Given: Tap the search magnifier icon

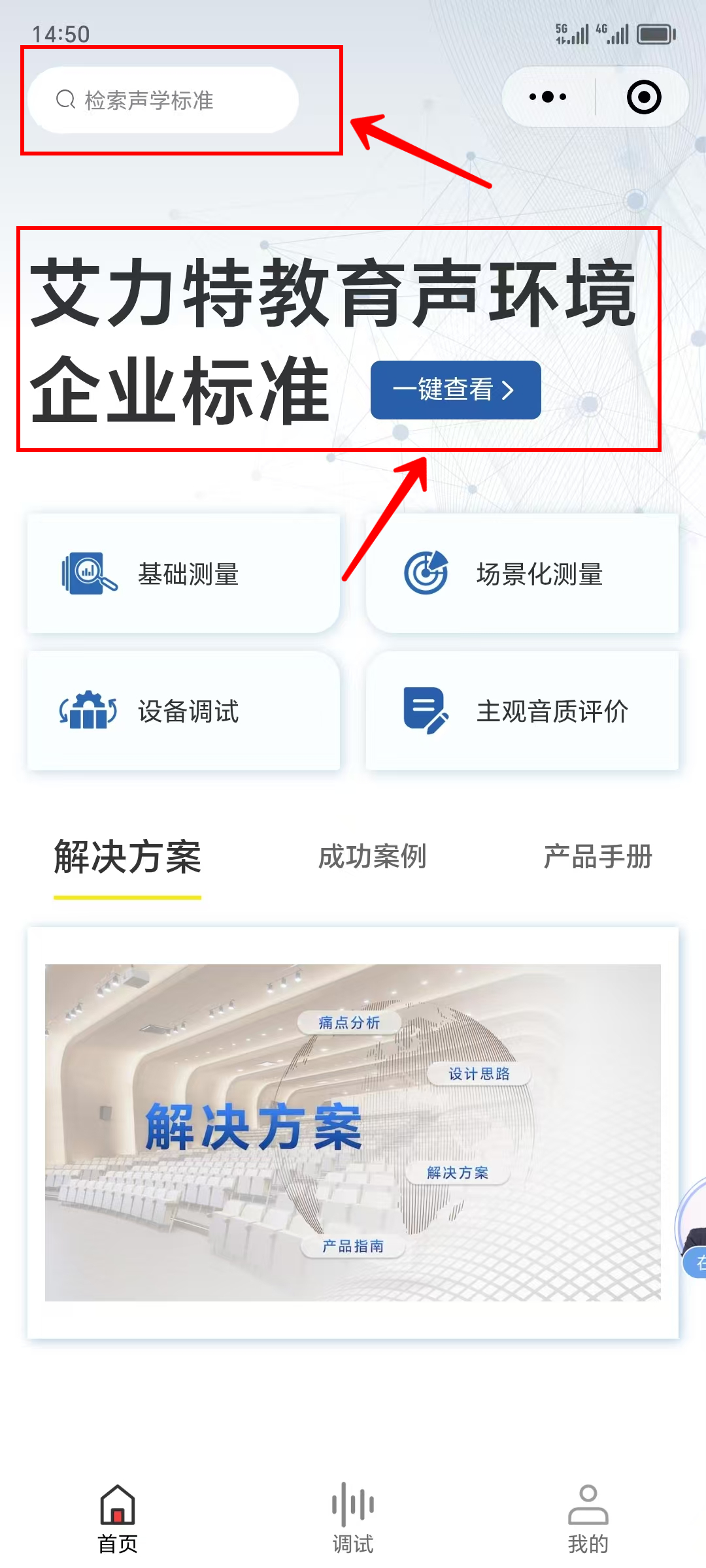Looking at the screenshot, I should point(65,100).
